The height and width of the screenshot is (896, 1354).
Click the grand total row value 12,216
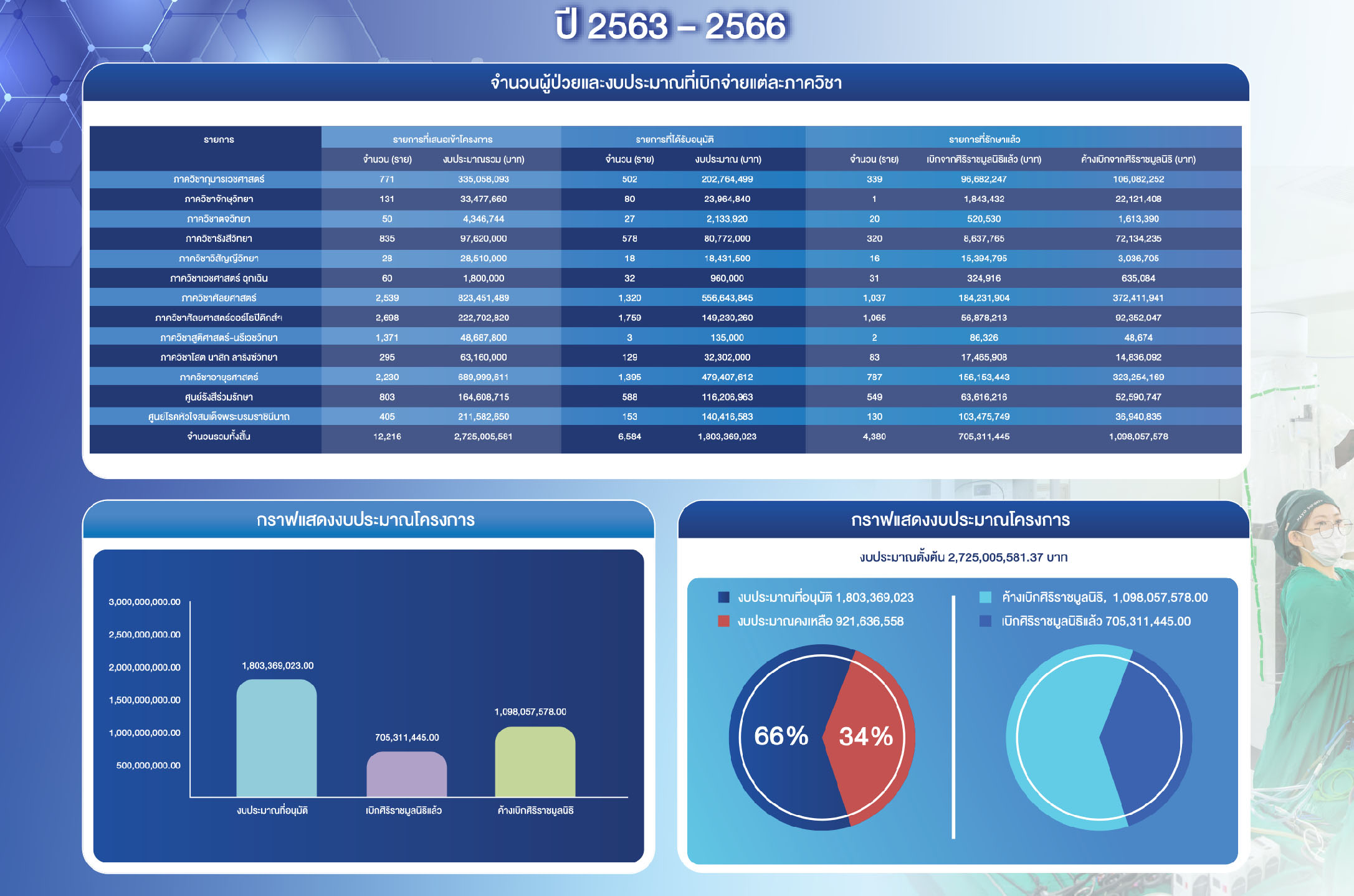pyautogui.click(x=387, y=436)
